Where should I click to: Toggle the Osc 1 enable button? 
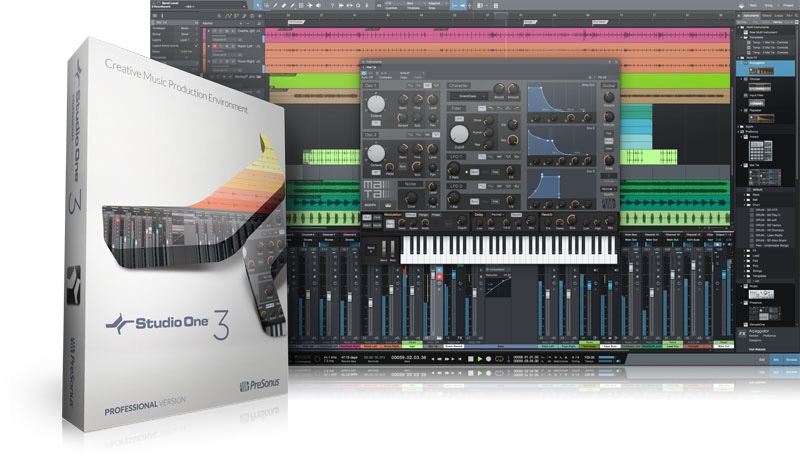371,84
